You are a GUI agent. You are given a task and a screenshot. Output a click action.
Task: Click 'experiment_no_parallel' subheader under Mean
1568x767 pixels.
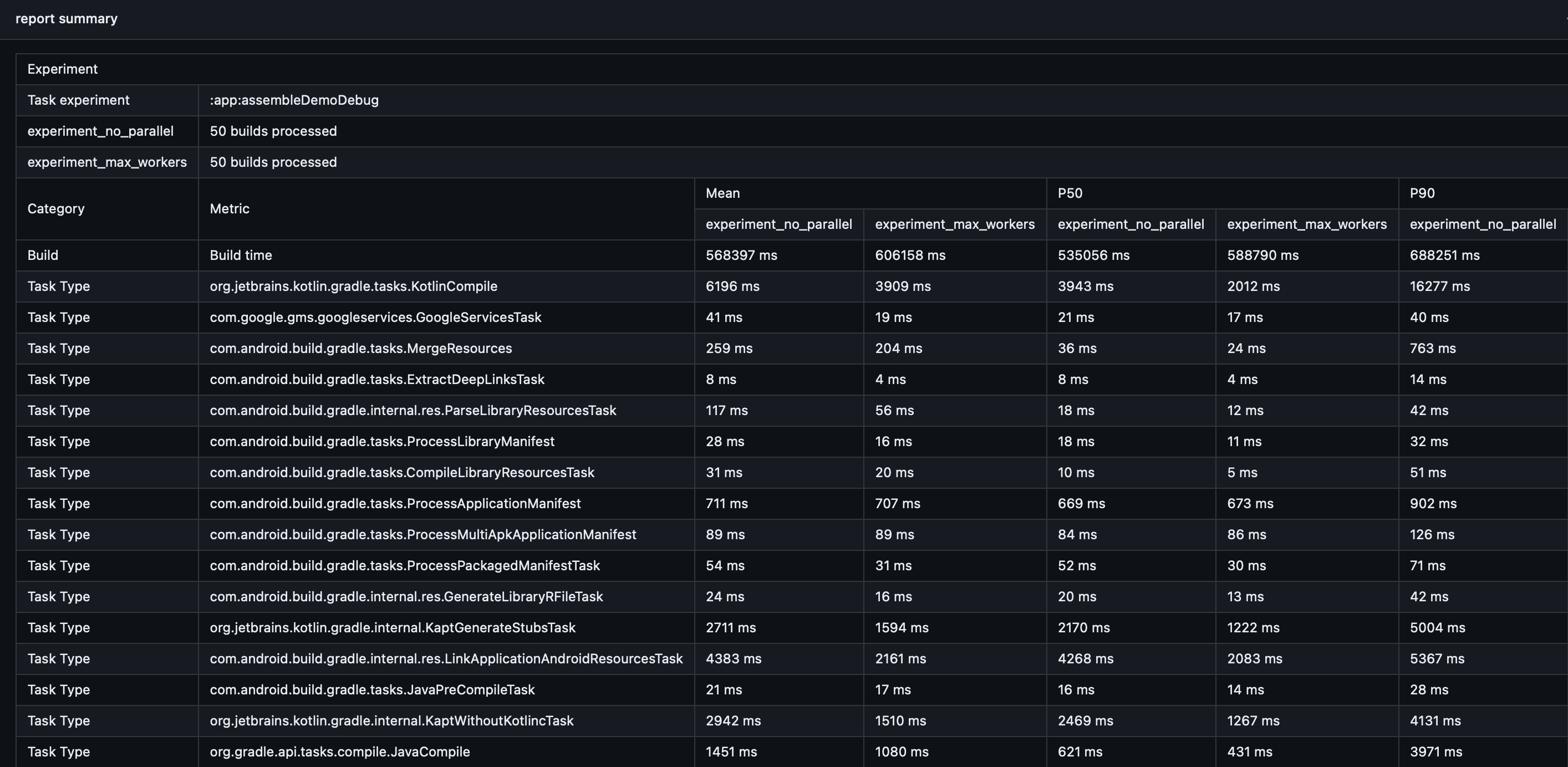[x=778, y=224]
